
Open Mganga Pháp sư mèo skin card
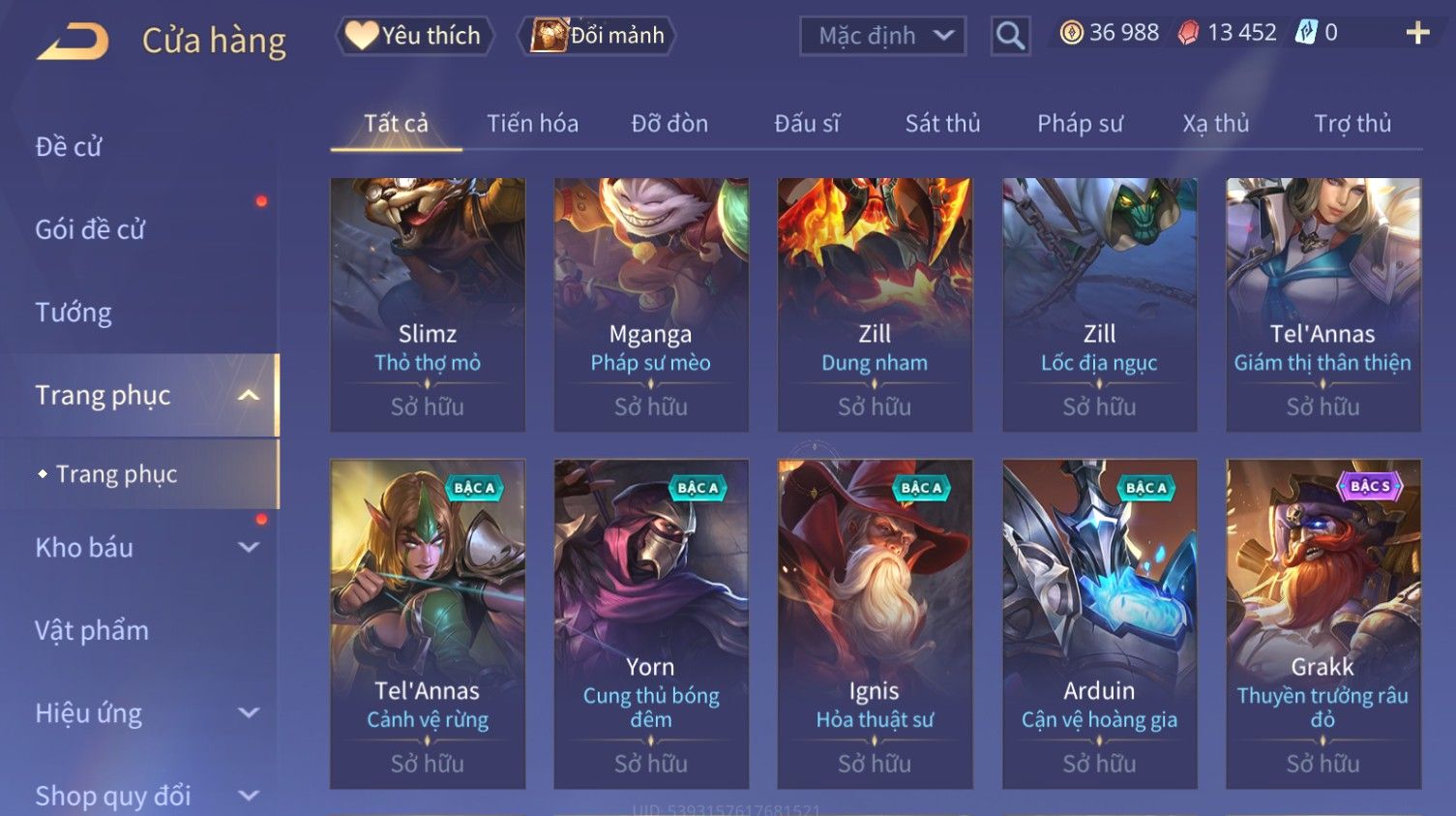[651, 304]
